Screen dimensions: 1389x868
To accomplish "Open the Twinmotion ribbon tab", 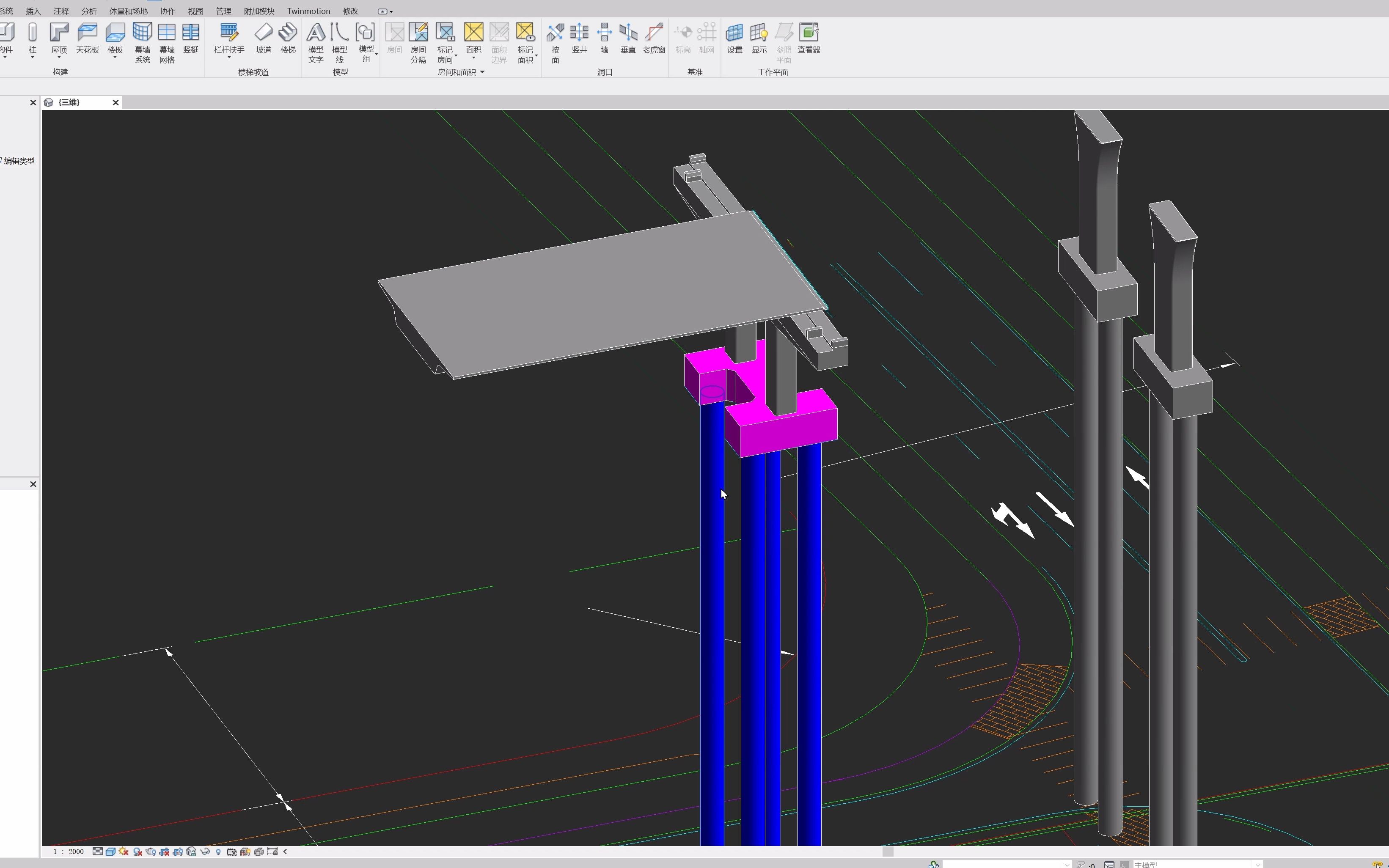I will (x=308, y=10).
